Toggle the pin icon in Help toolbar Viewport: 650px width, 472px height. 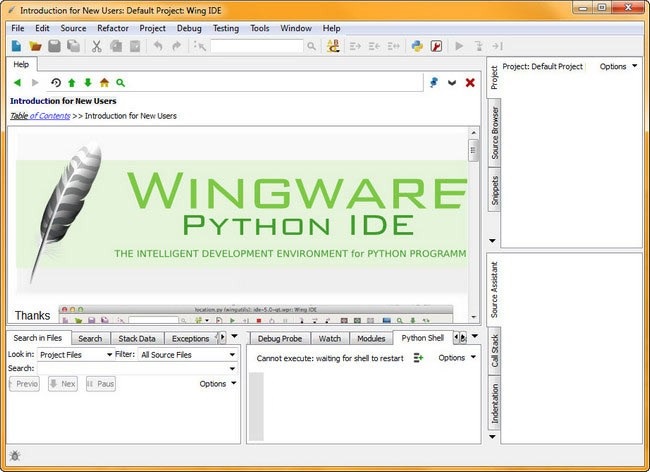pos(434,82)
